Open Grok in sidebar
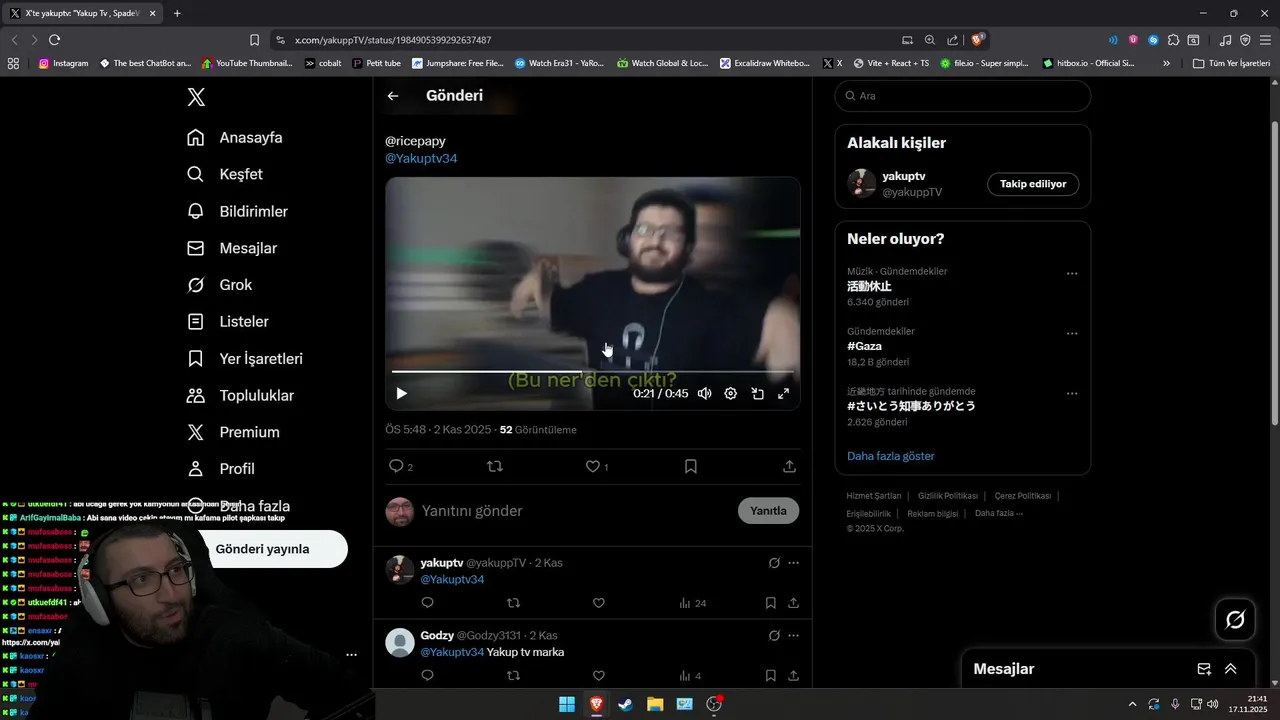The height and width of the screenshot is (720, 1280). (220, 285)
